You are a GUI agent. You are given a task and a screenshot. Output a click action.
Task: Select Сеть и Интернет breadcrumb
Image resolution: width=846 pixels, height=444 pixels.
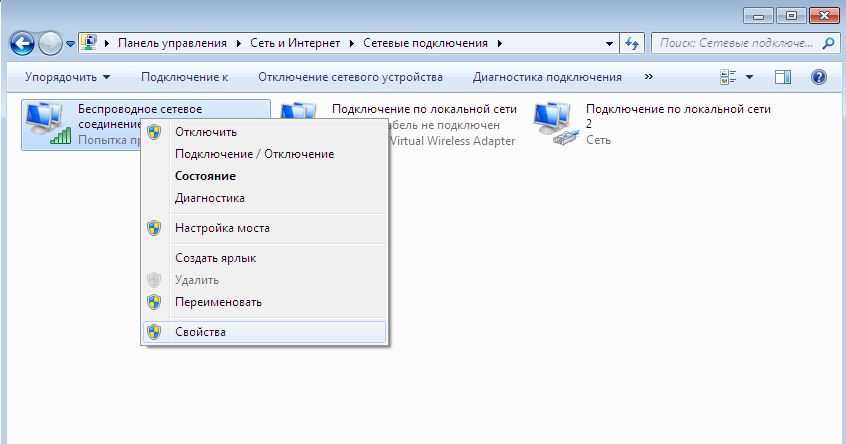(x=295, y=43)
